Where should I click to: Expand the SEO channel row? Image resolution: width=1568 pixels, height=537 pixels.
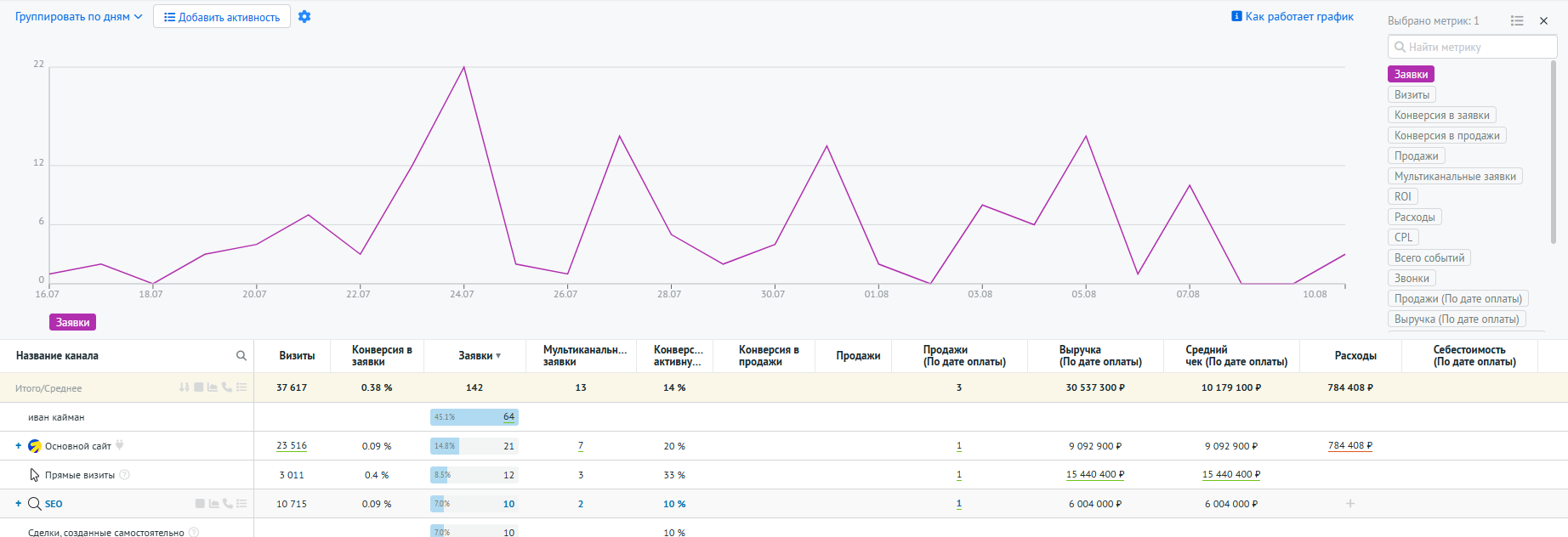click(x=19, y=504)
